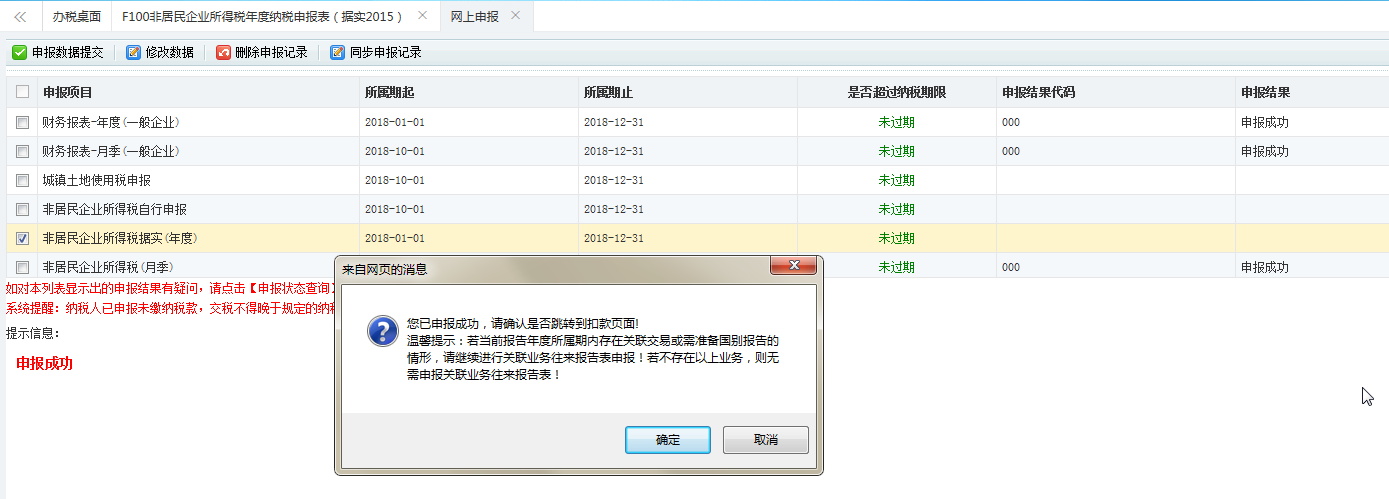Click the 同步申报记录 sync icon
Image resolution: width=1389 pixels, height=499 pixels.
point(338,53)
